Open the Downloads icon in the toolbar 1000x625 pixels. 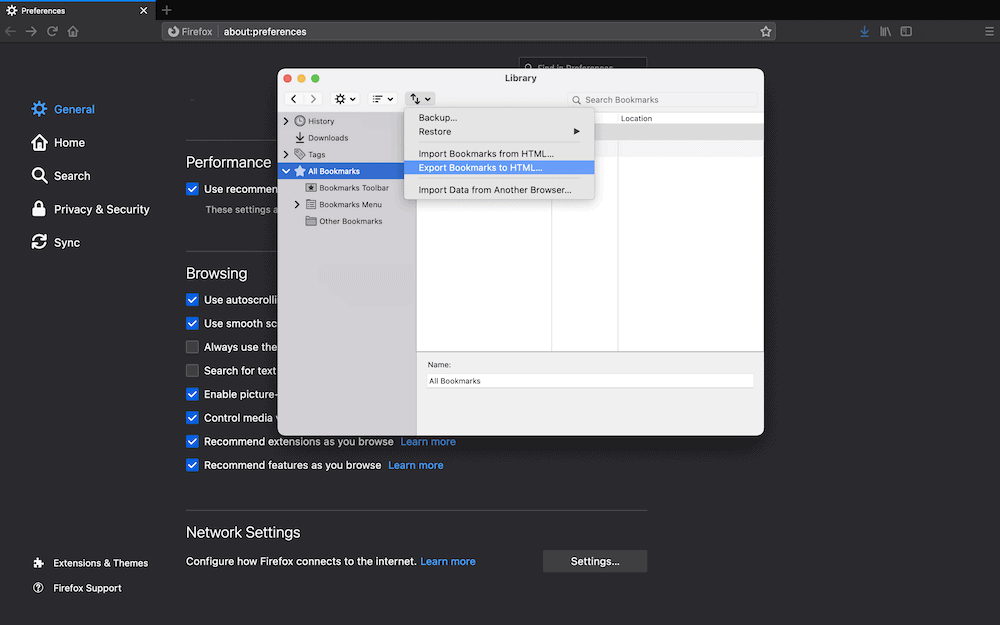tap(864, 31)
